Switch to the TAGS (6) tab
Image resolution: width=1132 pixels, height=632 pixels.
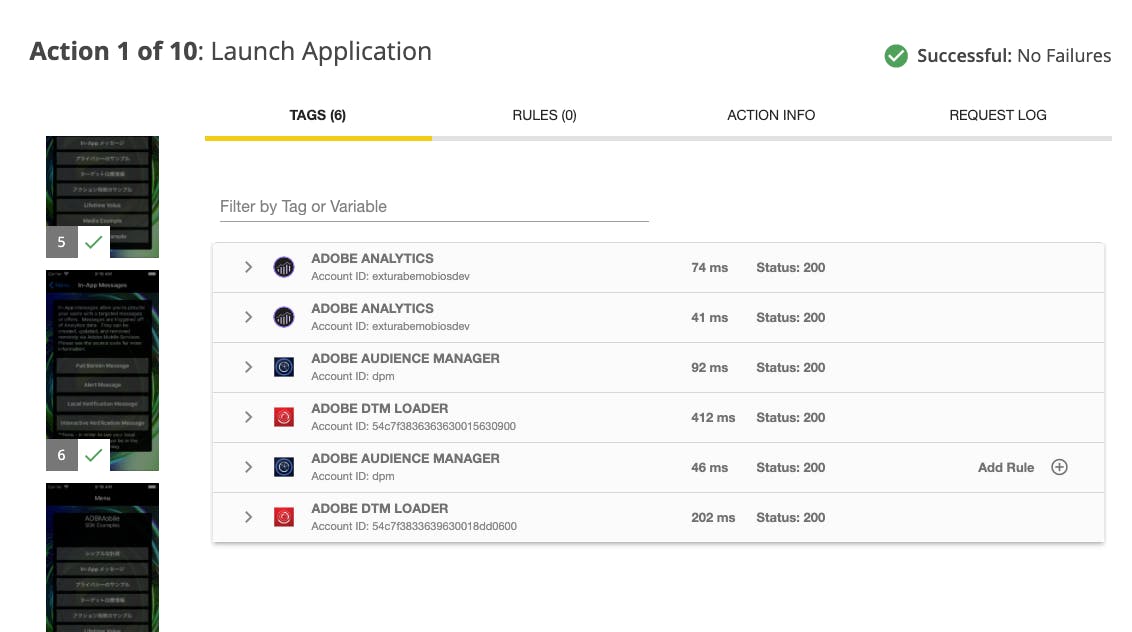pos(318,115)
